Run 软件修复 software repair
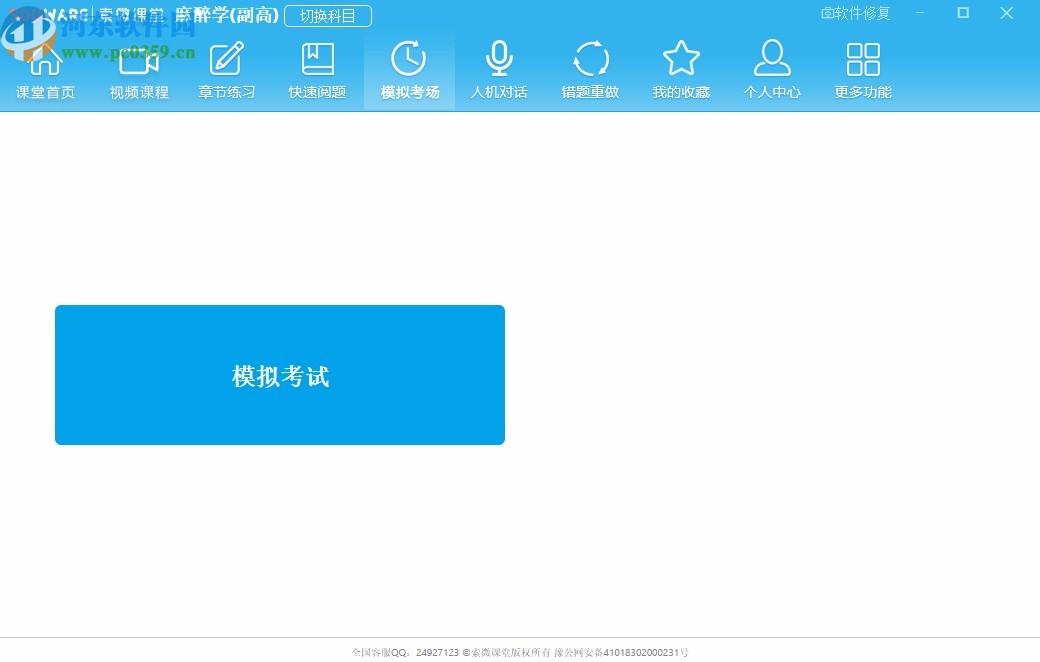1040x662 pixels. pos(855,13)
